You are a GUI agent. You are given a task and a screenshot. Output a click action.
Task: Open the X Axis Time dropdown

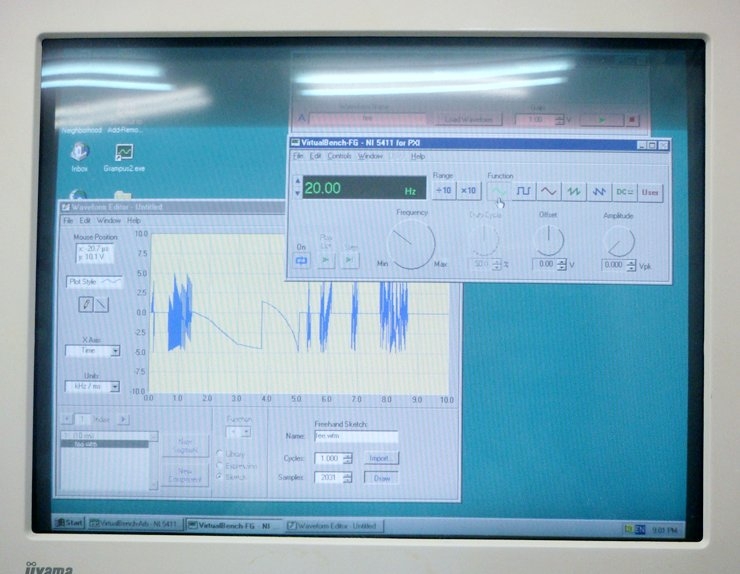pos(92,351)
